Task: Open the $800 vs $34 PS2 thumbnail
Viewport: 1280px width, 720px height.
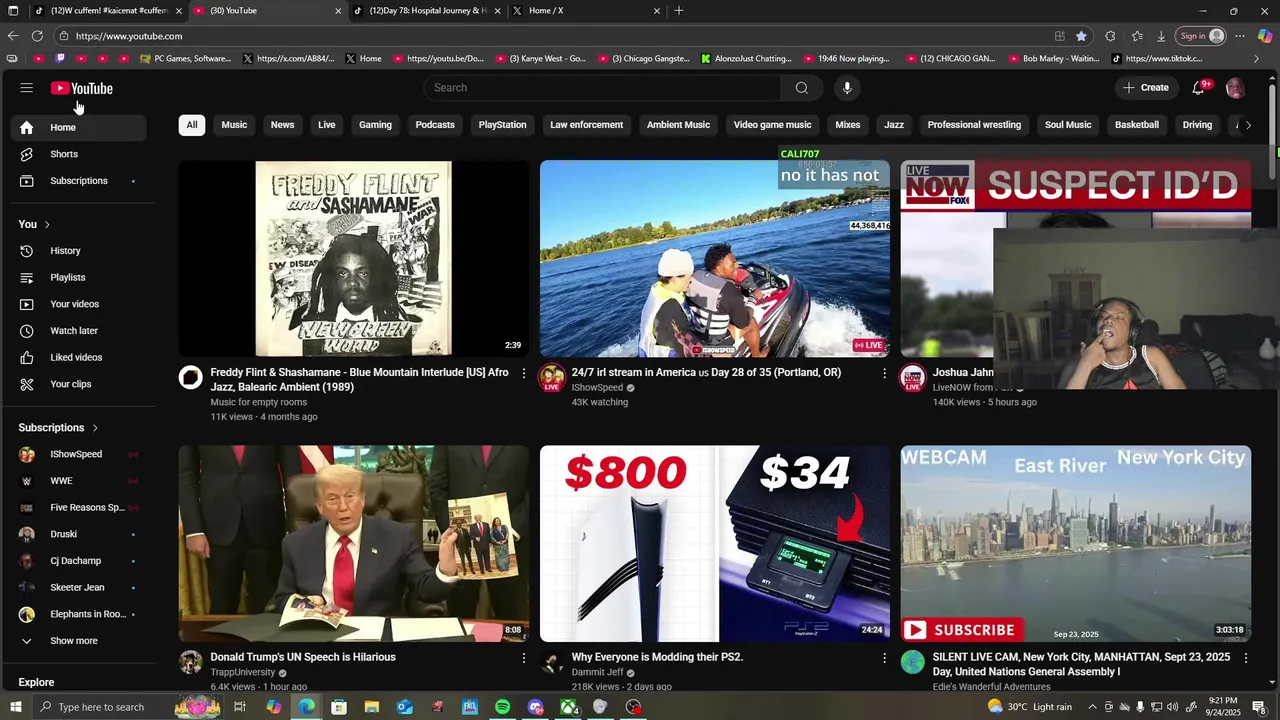Action: pos(715,544)
